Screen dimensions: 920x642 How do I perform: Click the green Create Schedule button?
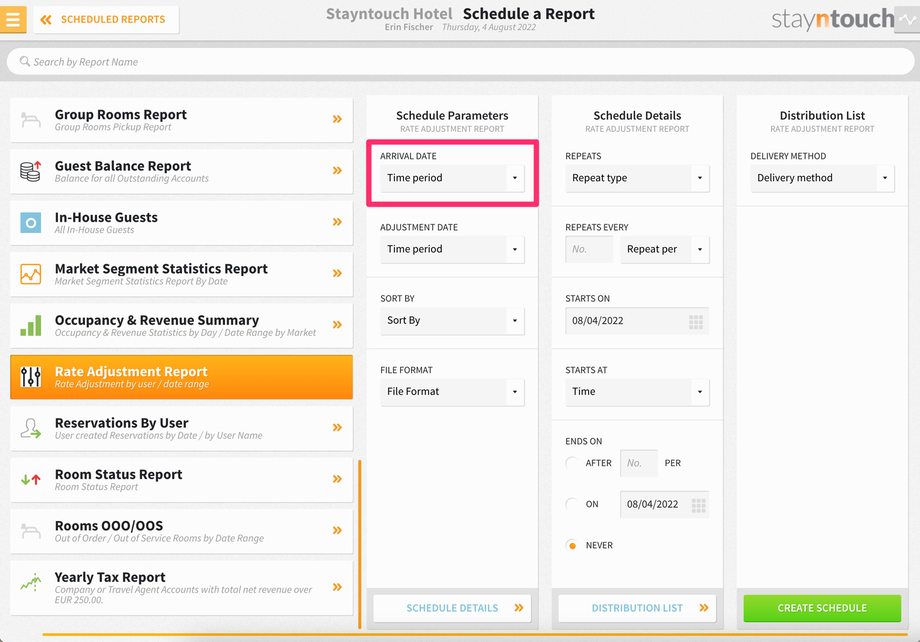point(822,608)
